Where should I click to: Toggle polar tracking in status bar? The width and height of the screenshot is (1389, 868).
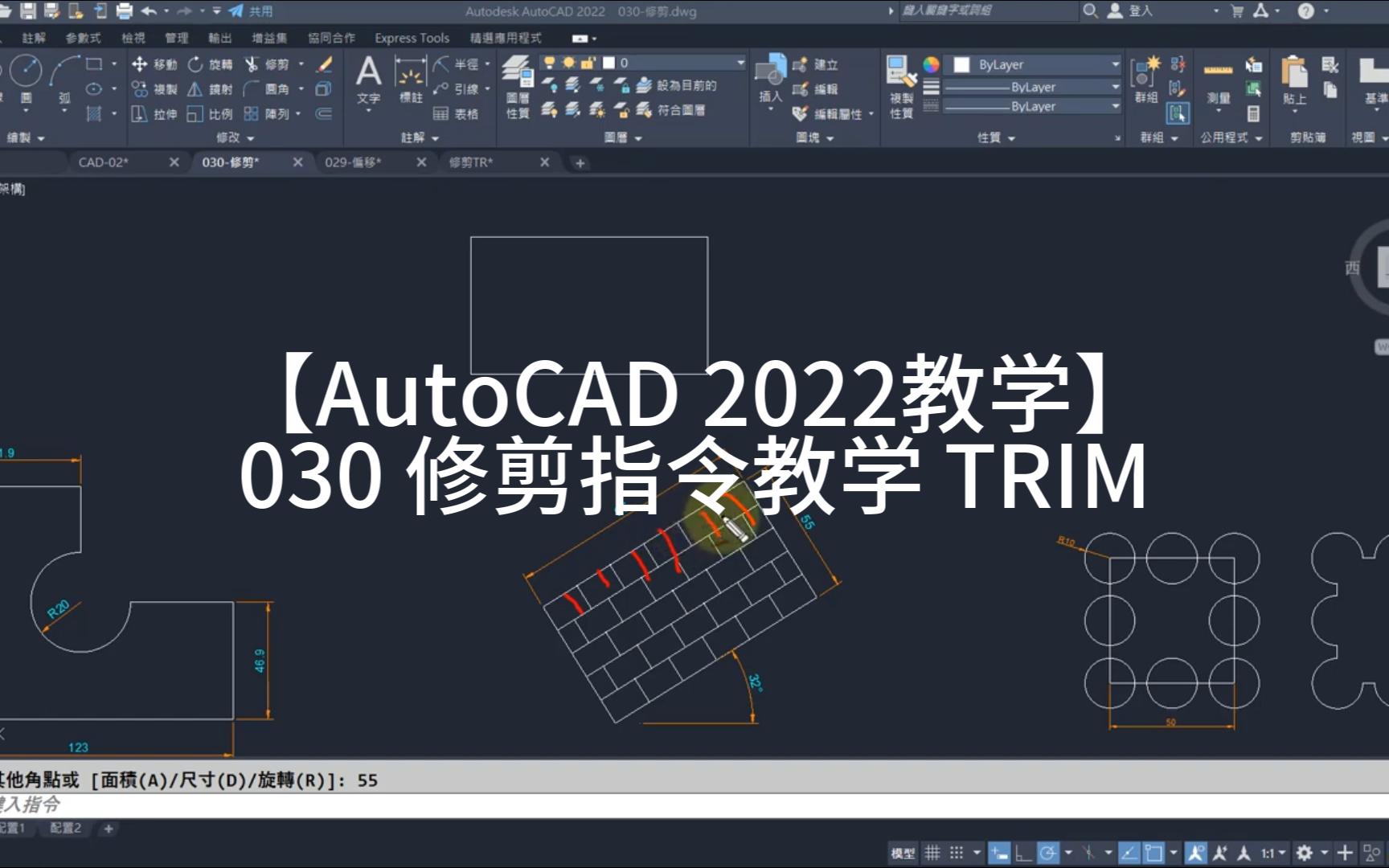click(1048, 853)
